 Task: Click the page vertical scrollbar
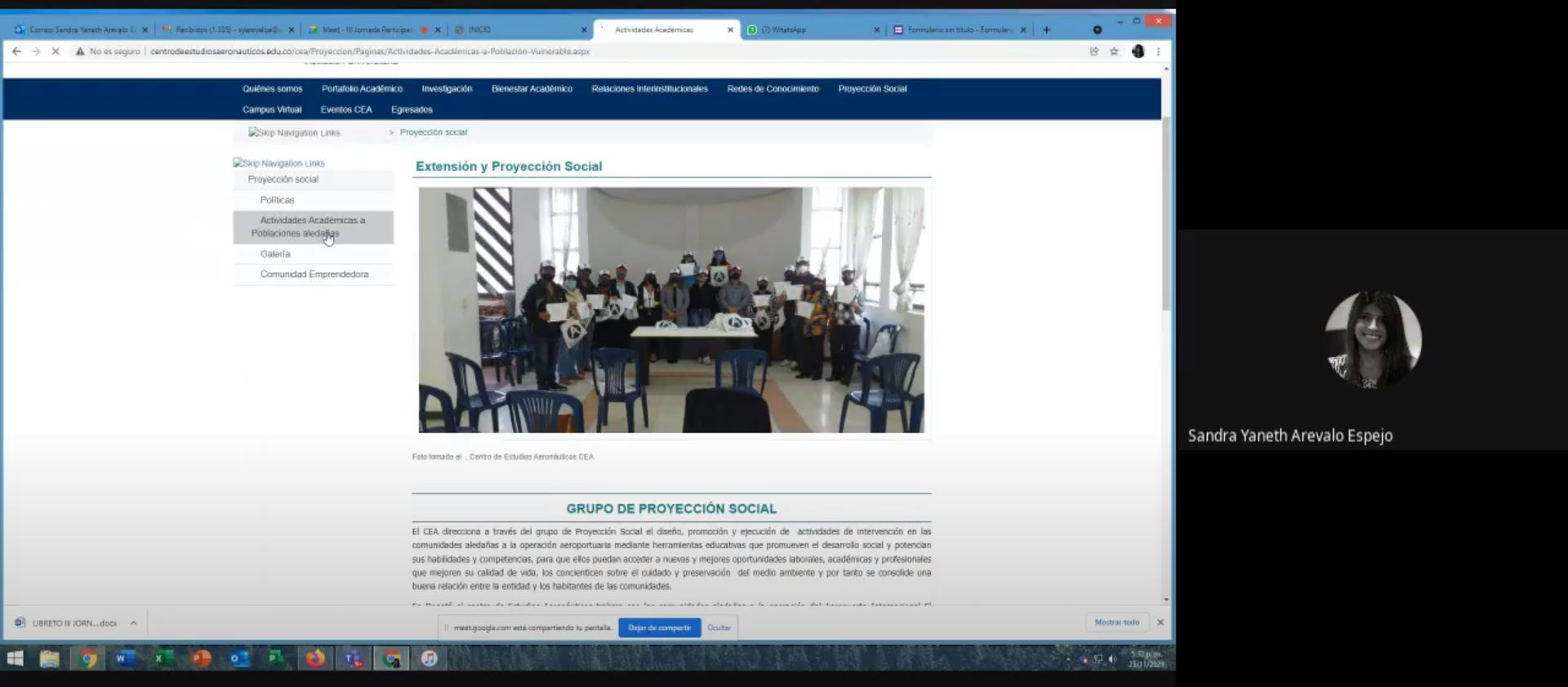(1166, 212)
